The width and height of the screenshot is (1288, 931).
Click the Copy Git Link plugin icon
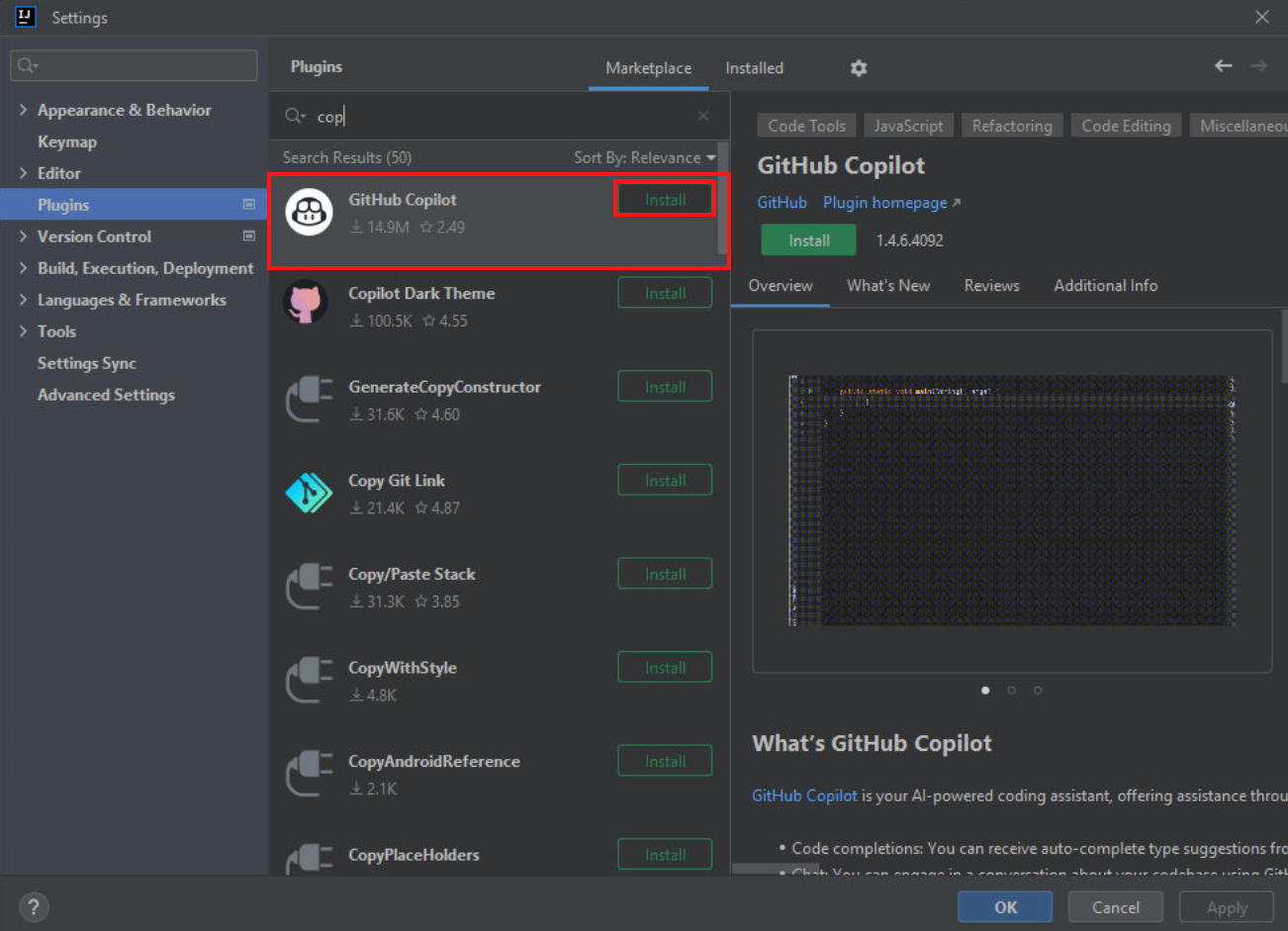tap(310, 492)
